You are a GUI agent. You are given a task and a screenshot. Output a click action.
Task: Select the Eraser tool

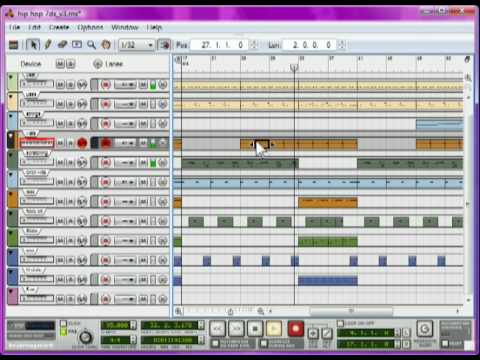[62, 45]
